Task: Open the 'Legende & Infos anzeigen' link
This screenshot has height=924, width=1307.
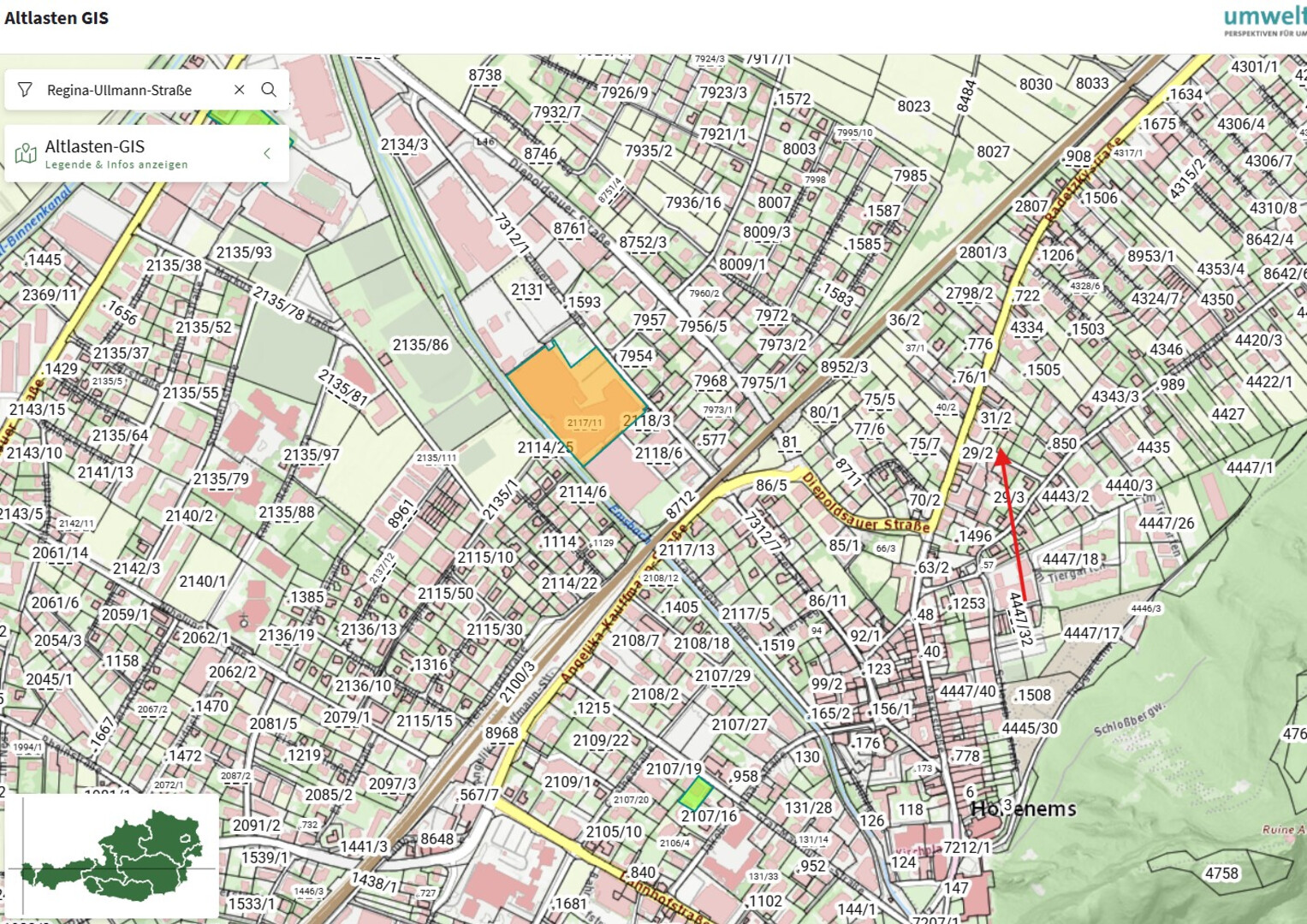Action: coord(116,165)
